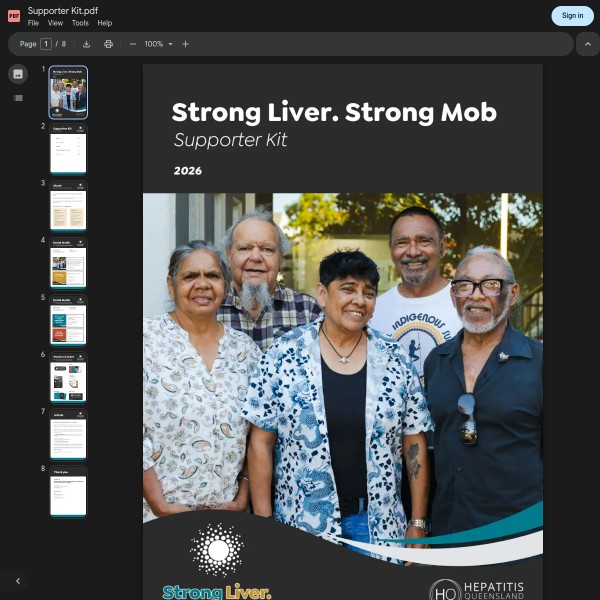The height and width of the screenshot is (600, 600).
Task: Open the Help menu
Action: pos(105,23)
